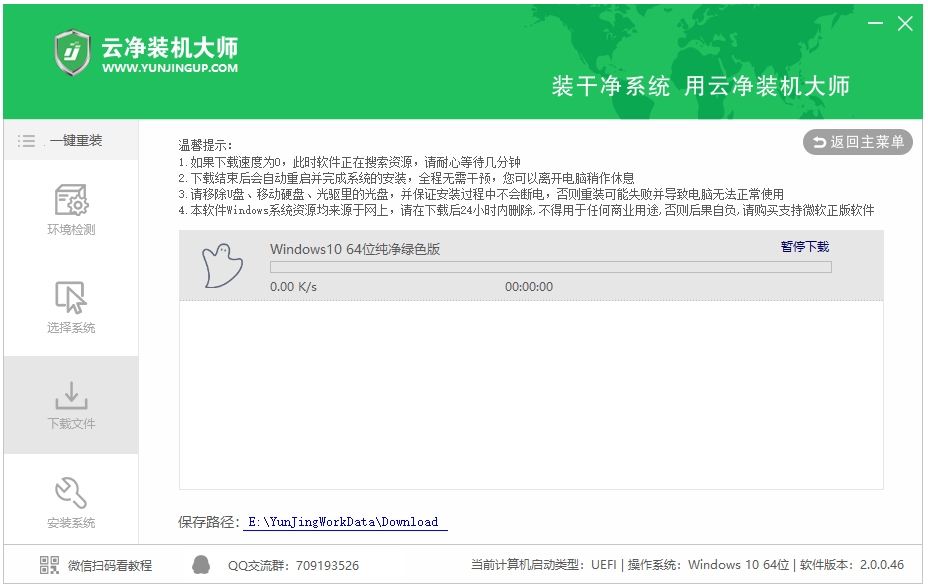Open save path E:\YunJingWorkData\Download link
928x588 pixels.
click(345, 522)
